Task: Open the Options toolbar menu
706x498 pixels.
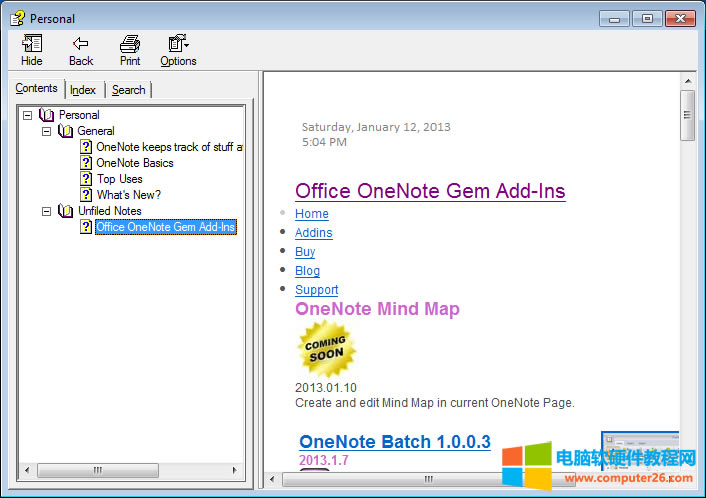Action: tap(178, 44)
